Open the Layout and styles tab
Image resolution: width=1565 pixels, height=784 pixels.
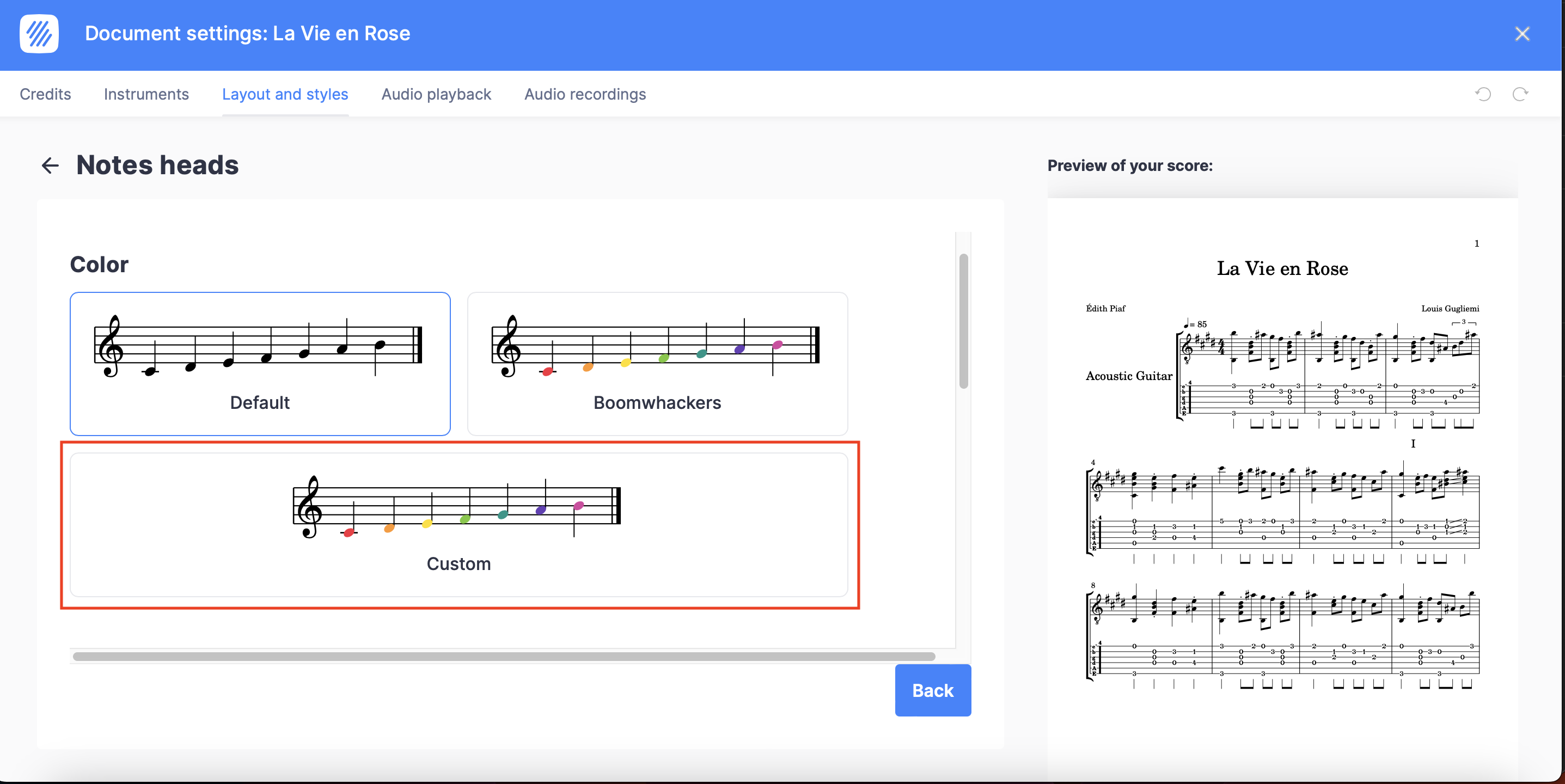tap(285, 94)
